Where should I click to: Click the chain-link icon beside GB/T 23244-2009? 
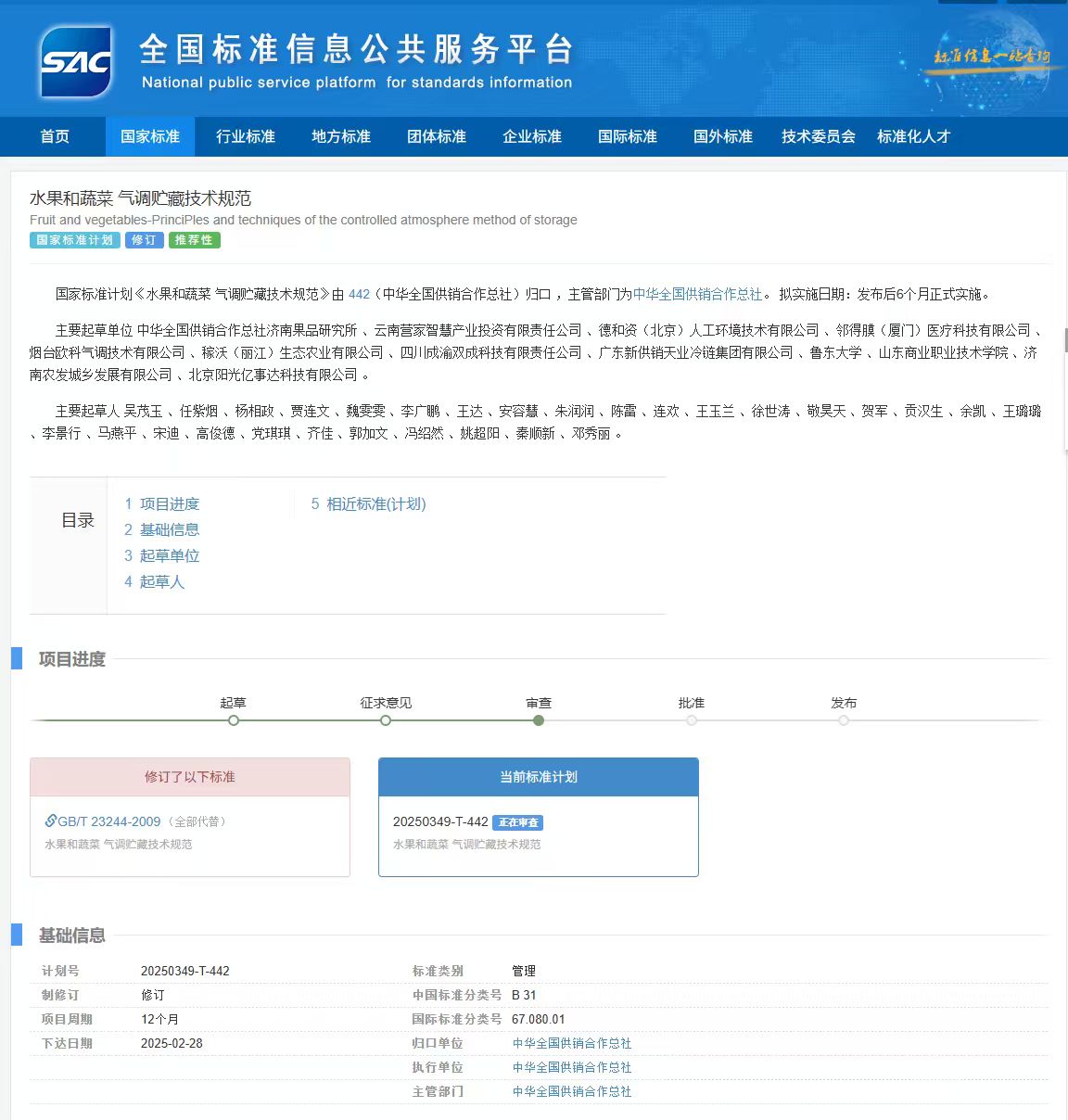tap(52, 821)
